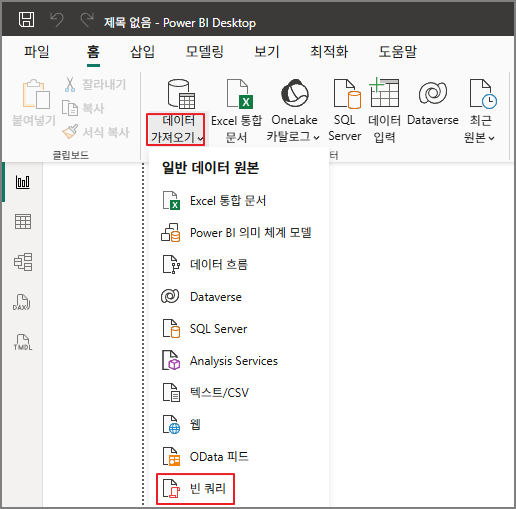Viewport: 516px width, 509px height.
Task: Choose Analysis Services from the menu
Action: (238, 361)
